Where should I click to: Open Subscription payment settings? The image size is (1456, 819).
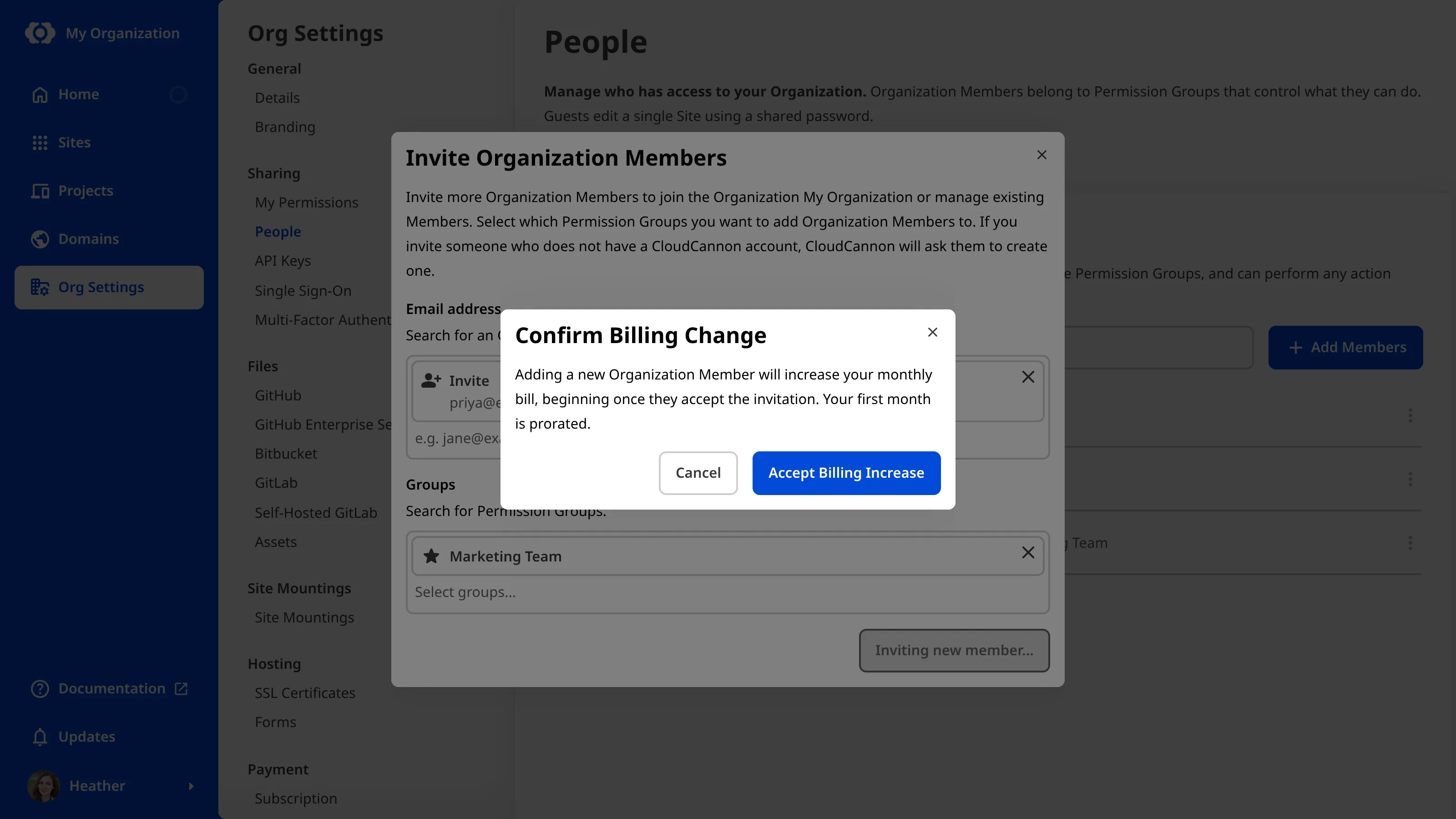(x=296, y=799)
